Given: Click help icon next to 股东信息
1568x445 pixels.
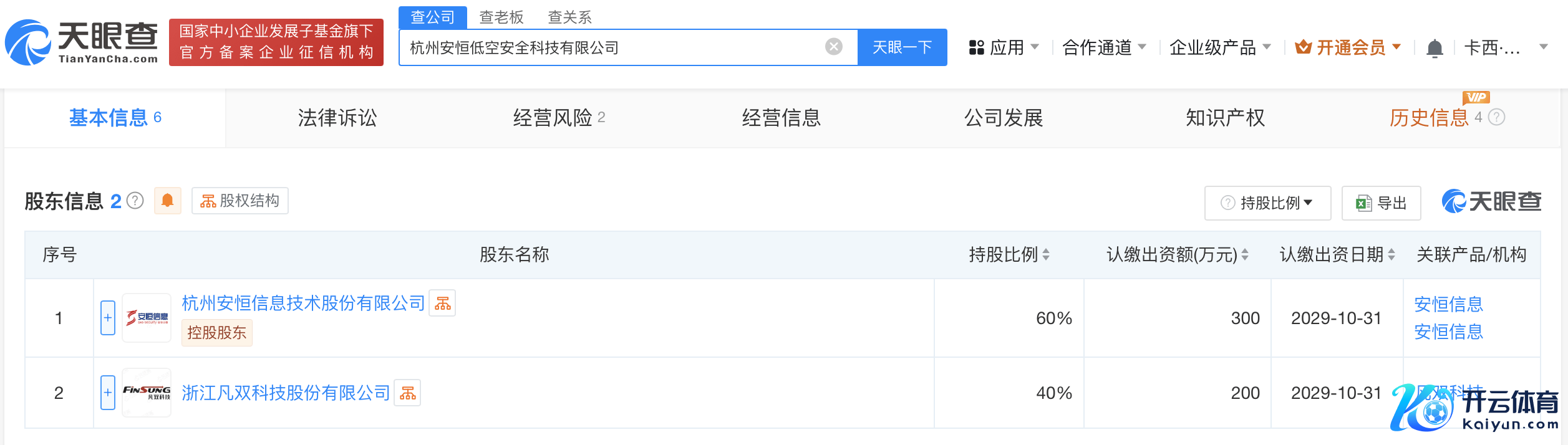Looking at the screenshot, I should tap(135, 201).
